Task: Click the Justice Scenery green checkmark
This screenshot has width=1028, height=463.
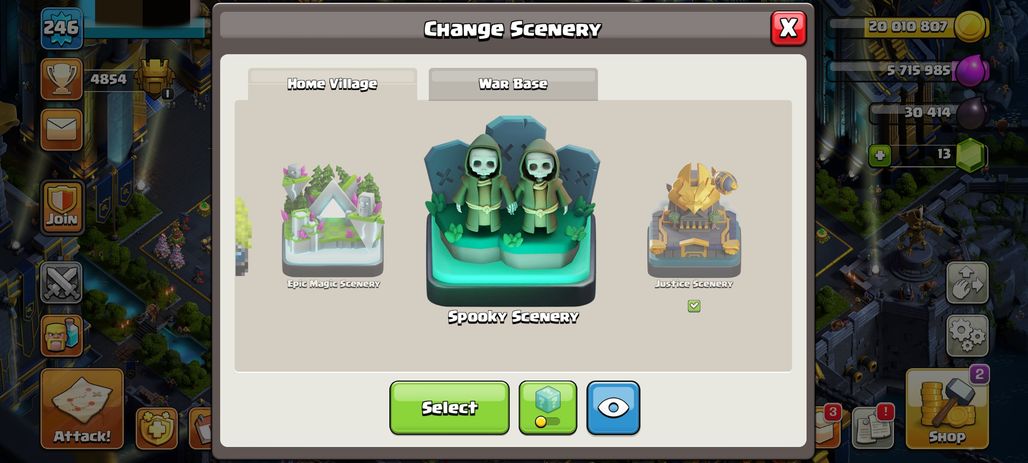Action: pyautogui.click(x=694, y=306)
